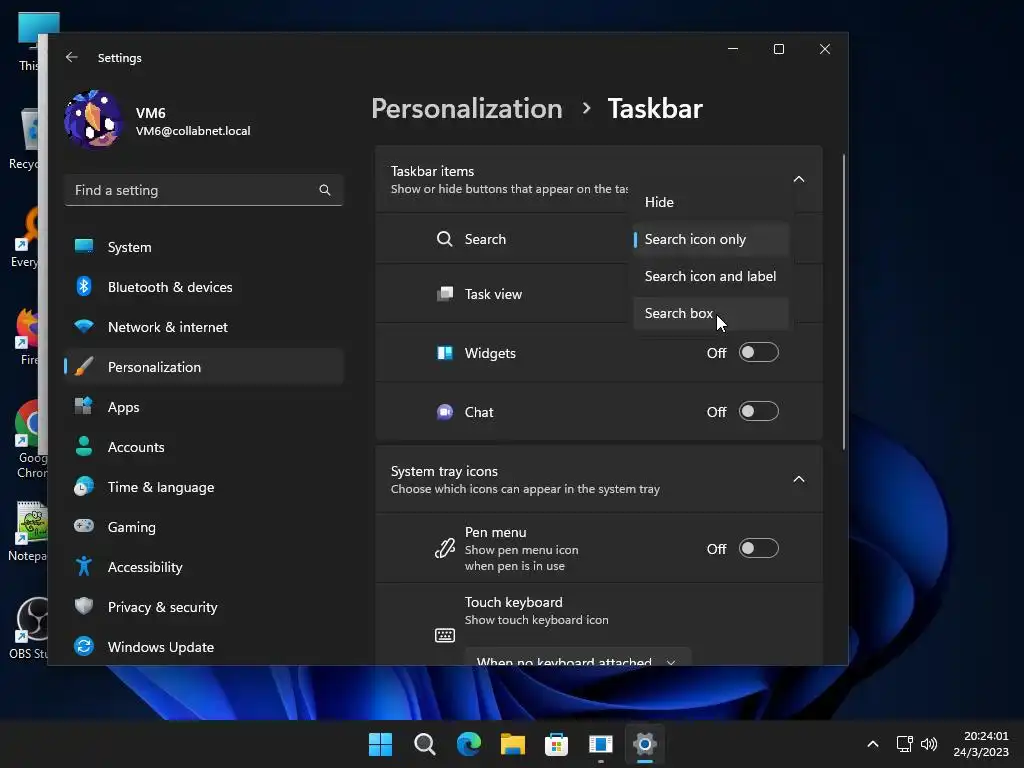Viewport: 1024px width, 768px height.
Task: Click the VM6@collabnet.local account text
Action: tap(193, 131)
